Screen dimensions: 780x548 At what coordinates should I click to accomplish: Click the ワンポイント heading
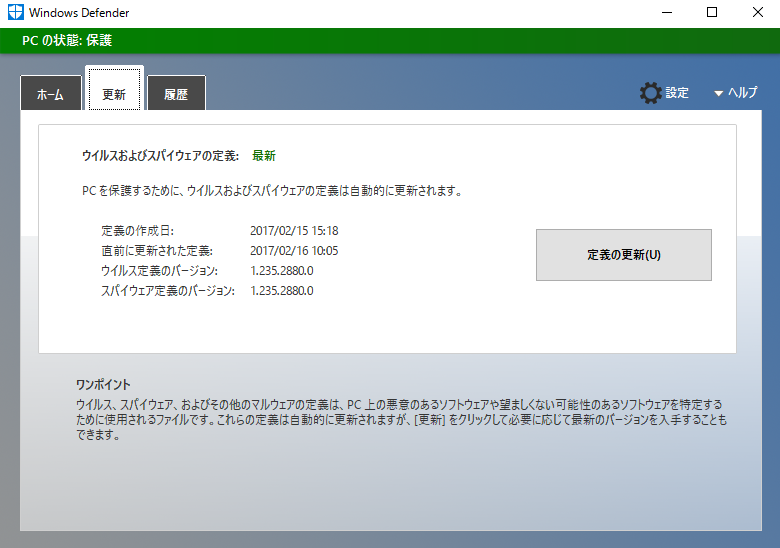[103, 385]
